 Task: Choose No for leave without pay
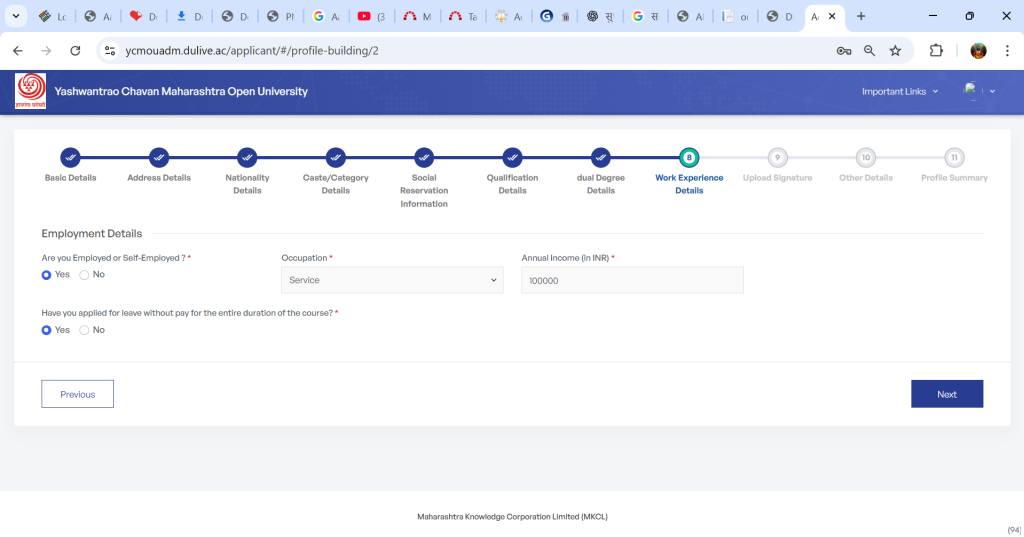coord(84,330)
